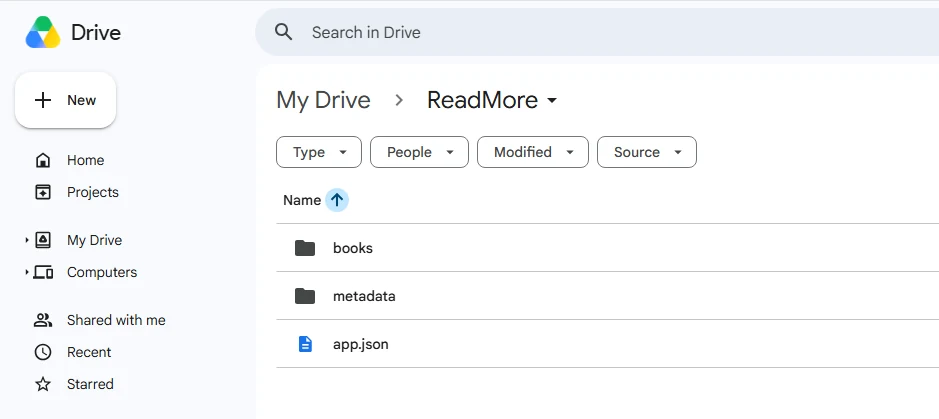Select the app.json file name
The height and width of the screenshot is (419, 939).
tap(361, 345)
